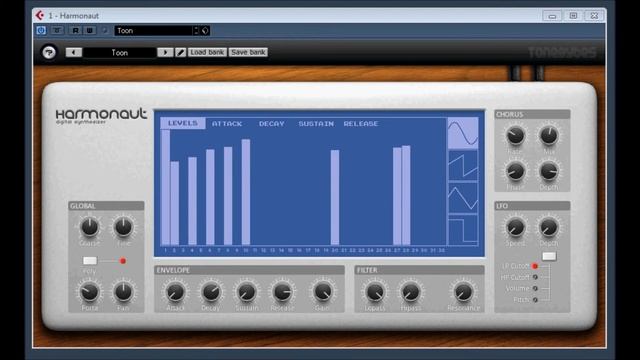Enable Read automation (R) button
Screen dimensions: 640x360
[x=75, y=31]
